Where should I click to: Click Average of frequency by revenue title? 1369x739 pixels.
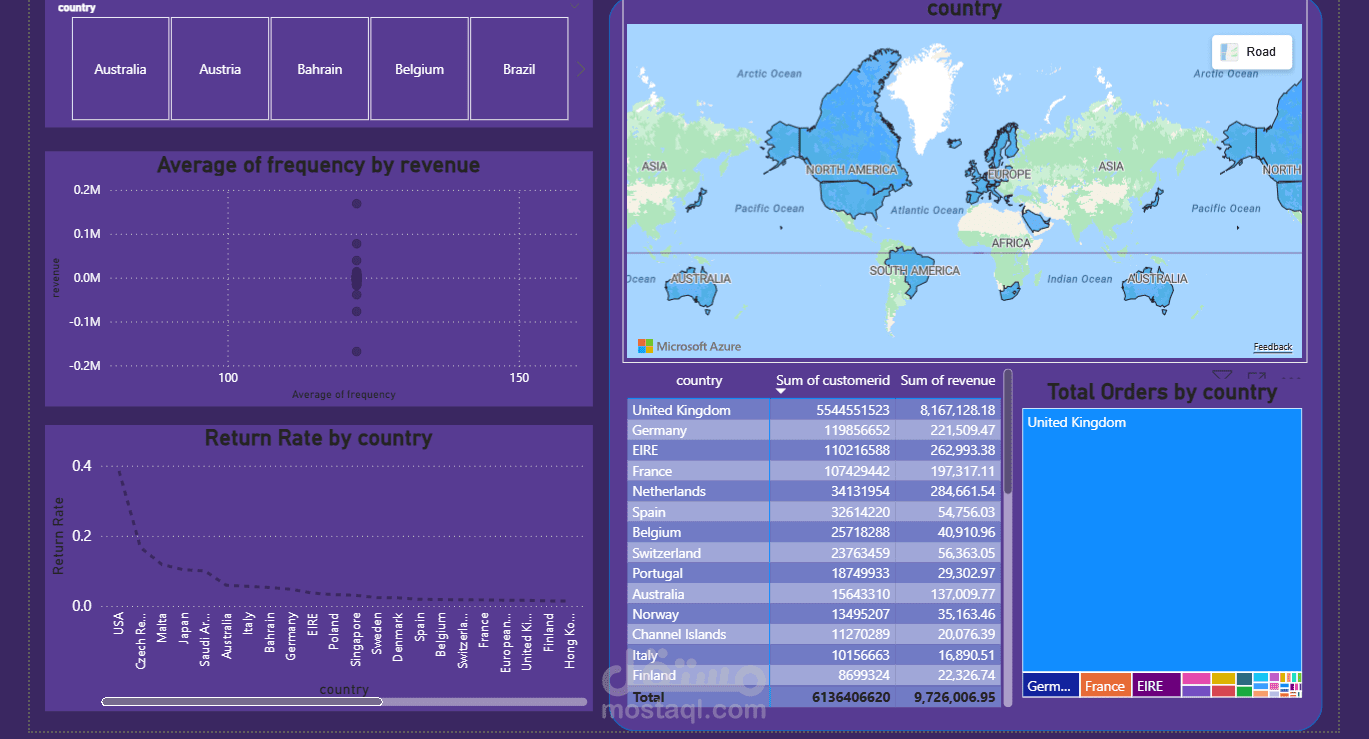tap(318, 165)
